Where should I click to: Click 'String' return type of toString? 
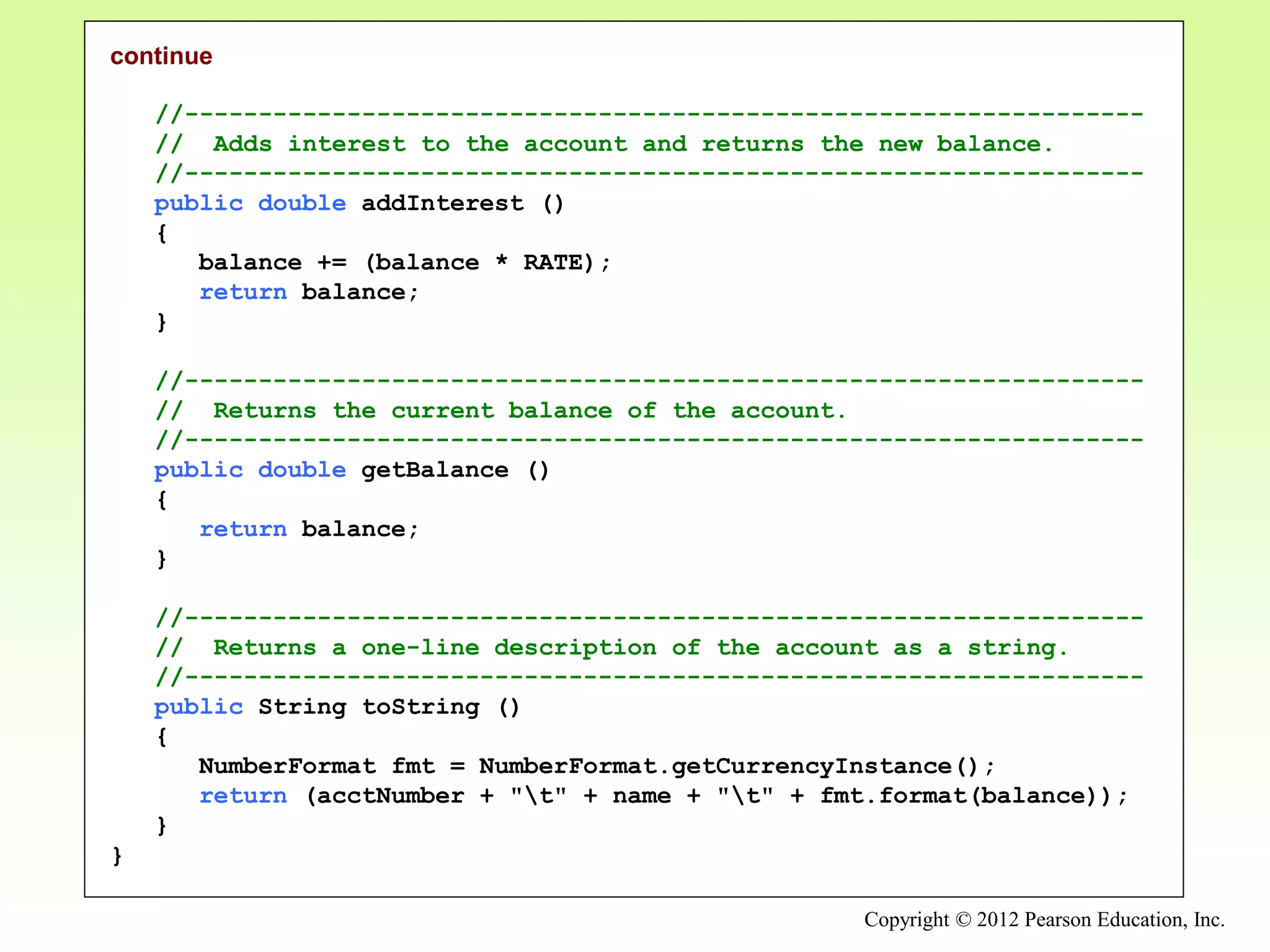tap(301, 707)
